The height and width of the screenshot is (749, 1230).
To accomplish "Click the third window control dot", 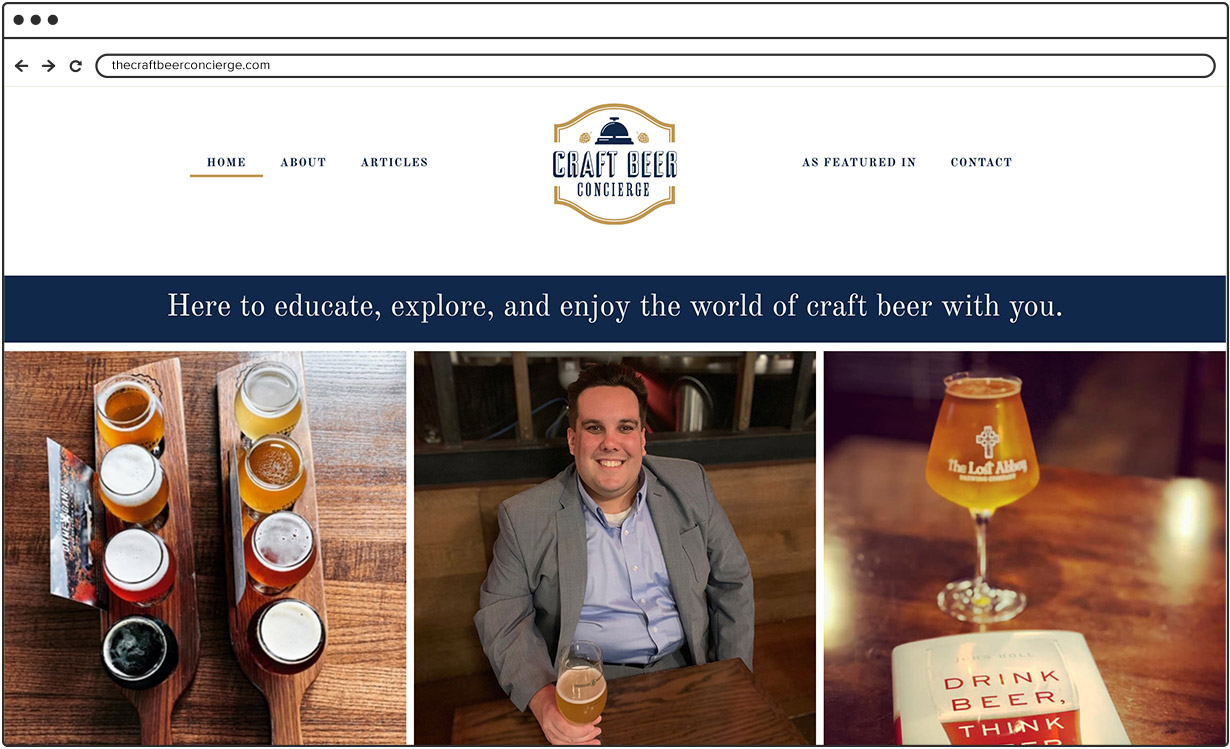I will (x=52, y=20).
